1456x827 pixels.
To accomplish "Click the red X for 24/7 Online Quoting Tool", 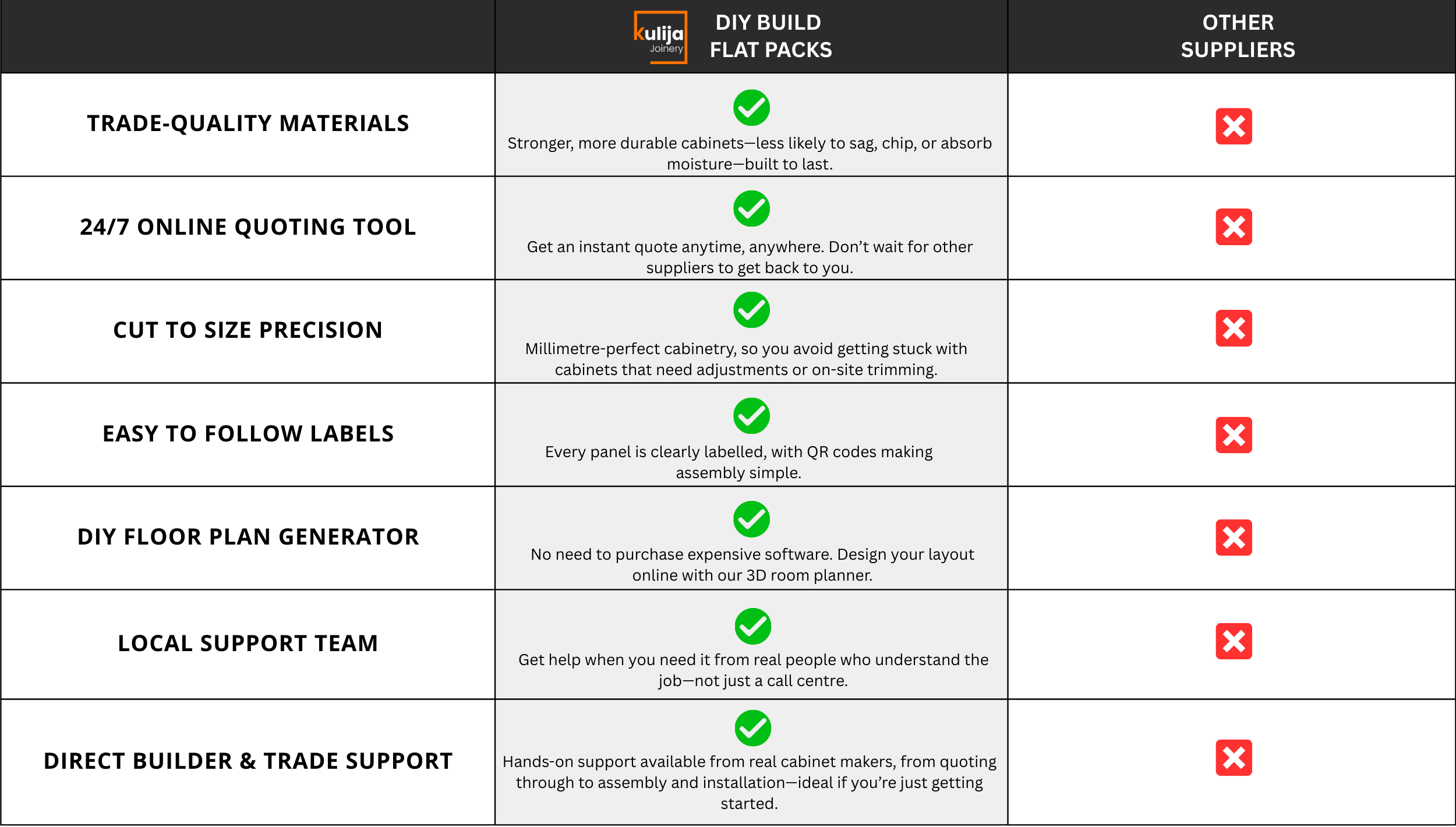I will pos(1234,227).
